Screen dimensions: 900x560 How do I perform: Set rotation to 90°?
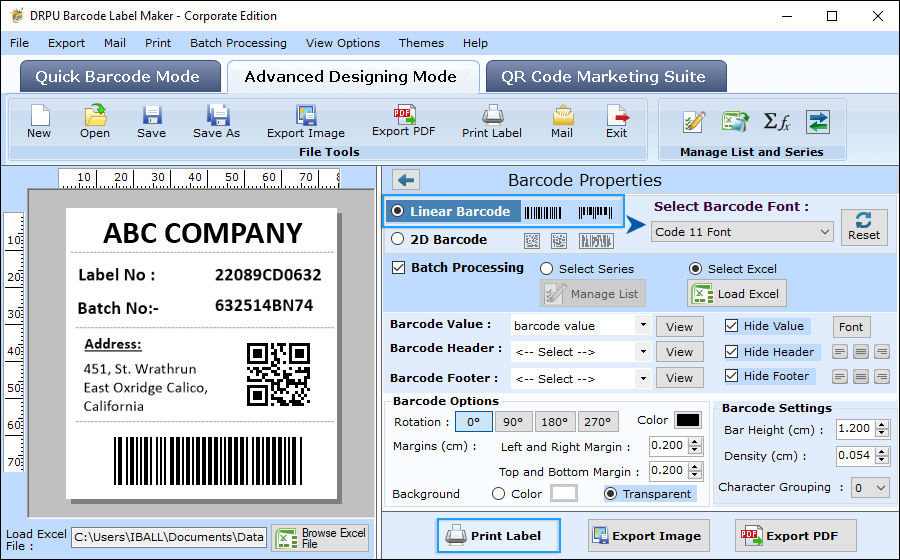point(513,422)
